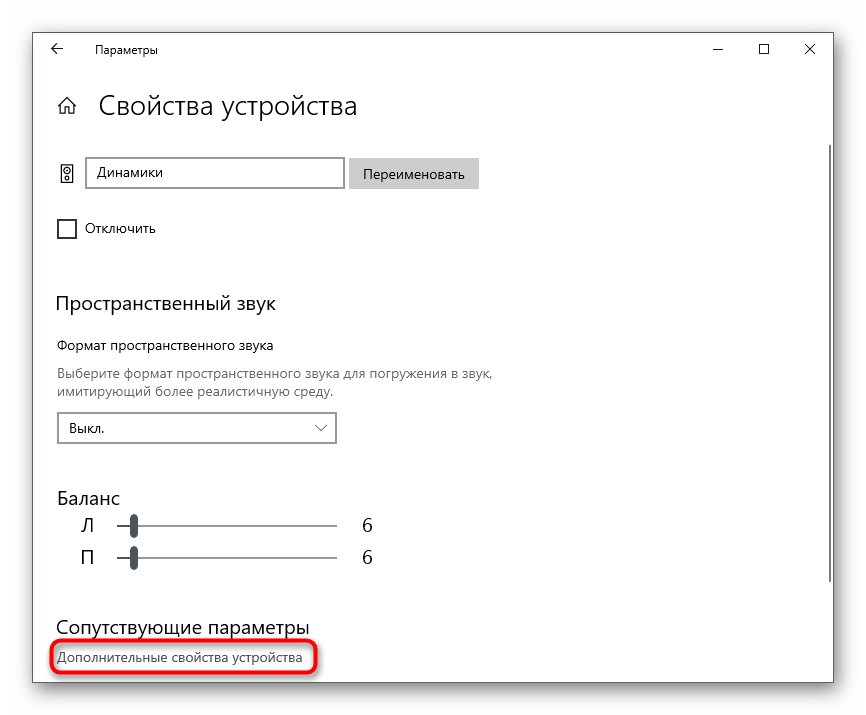Click the Параметры window title text
The width and height of the screenshot is (866, 715).
126,49
